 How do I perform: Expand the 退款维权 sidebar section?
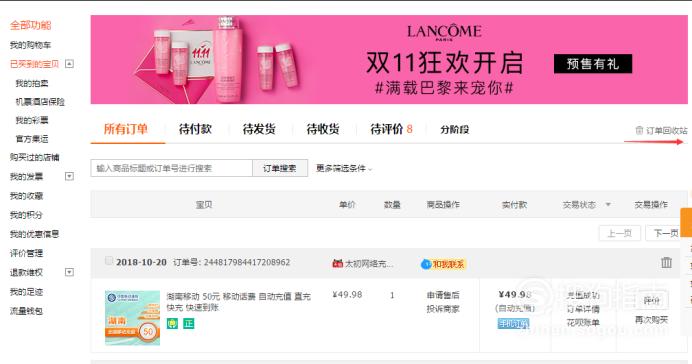coord(69,272)
